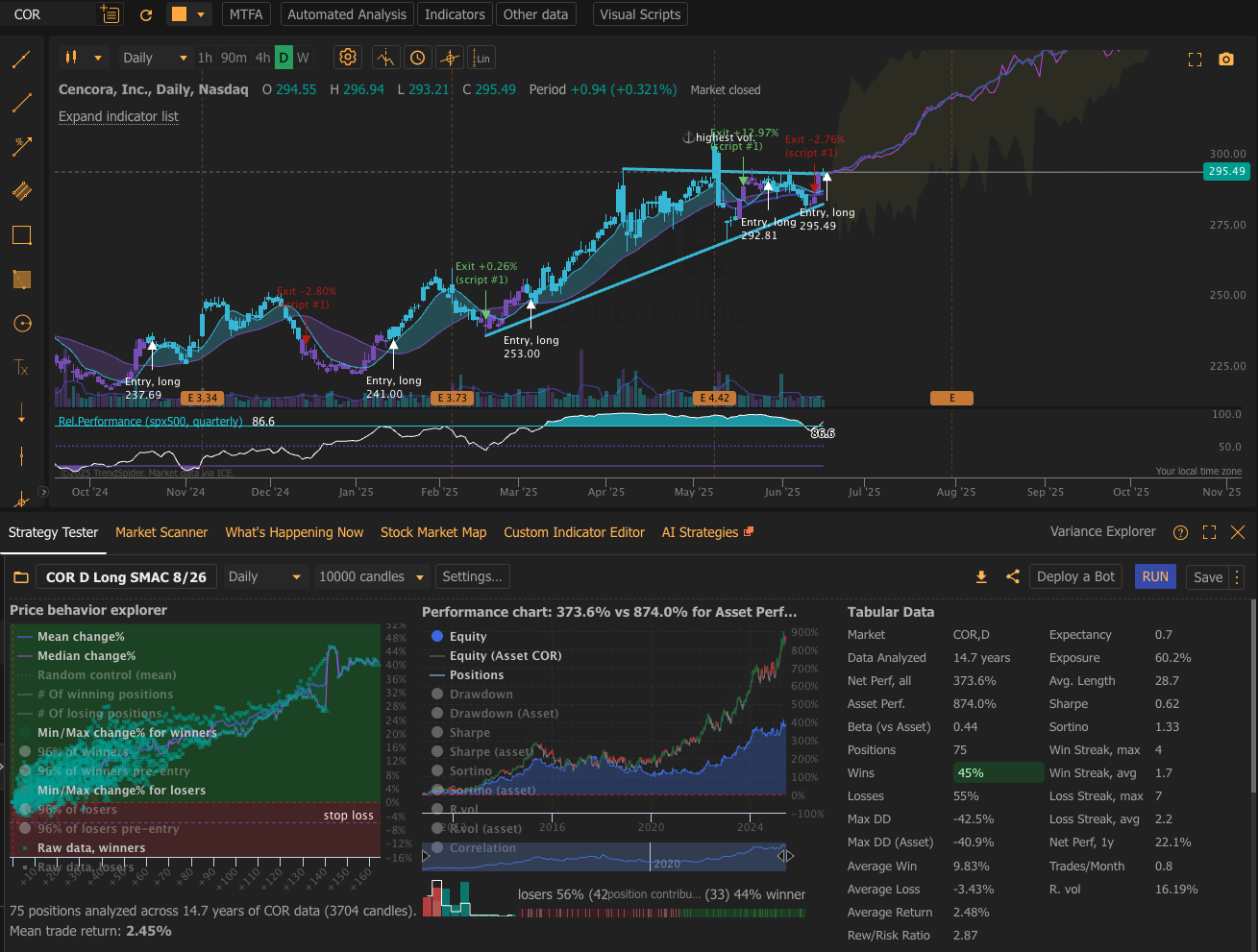Screen dimensions: 1258x952
Task: Open the chart color dropdown arrow
Action: pyautogui.click(x=201, y=14)
